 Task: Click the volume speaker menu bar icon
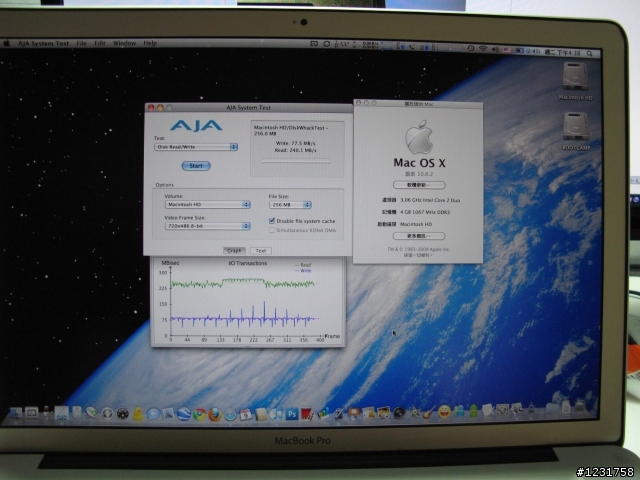click(495, 49)
